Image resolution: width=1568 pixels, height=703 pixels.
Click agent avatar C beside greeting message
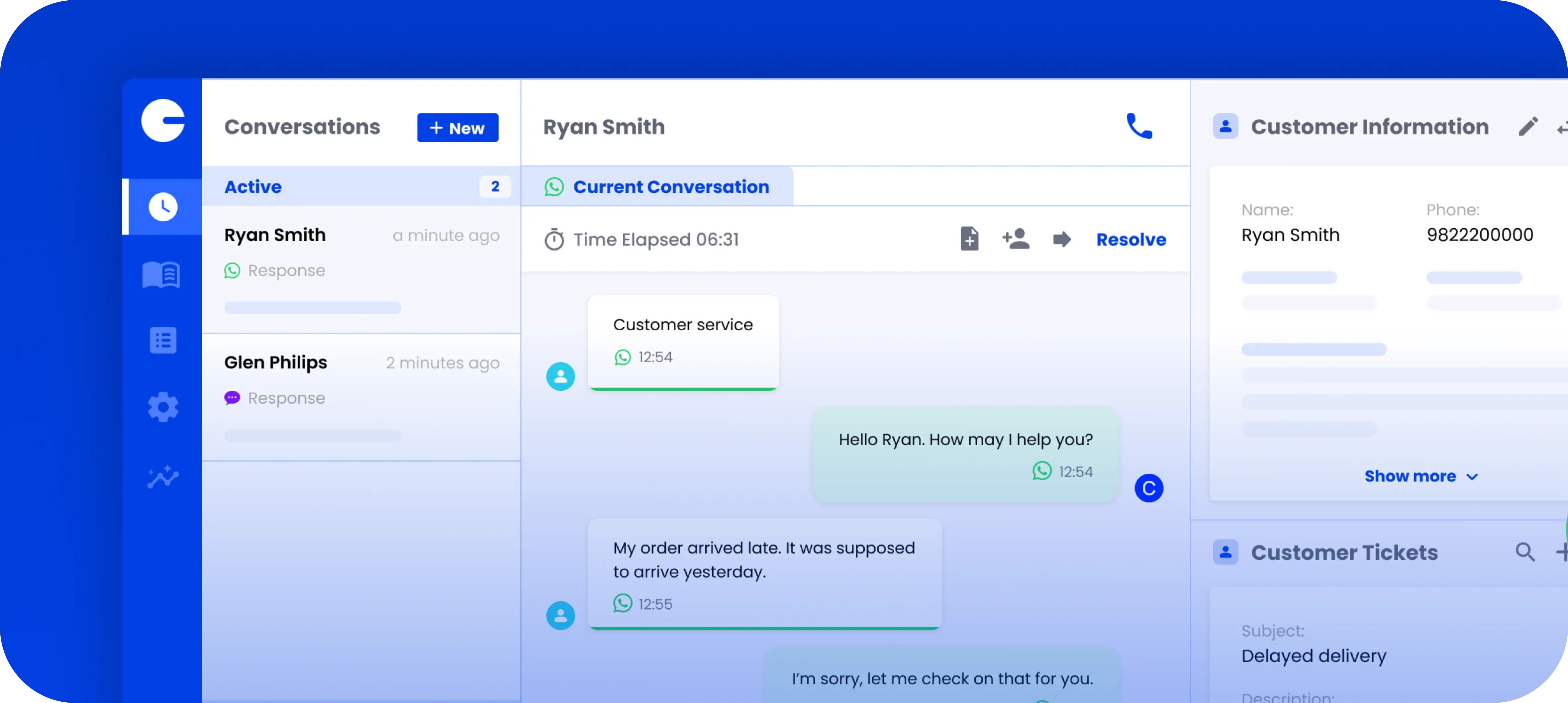[1149, 488]
